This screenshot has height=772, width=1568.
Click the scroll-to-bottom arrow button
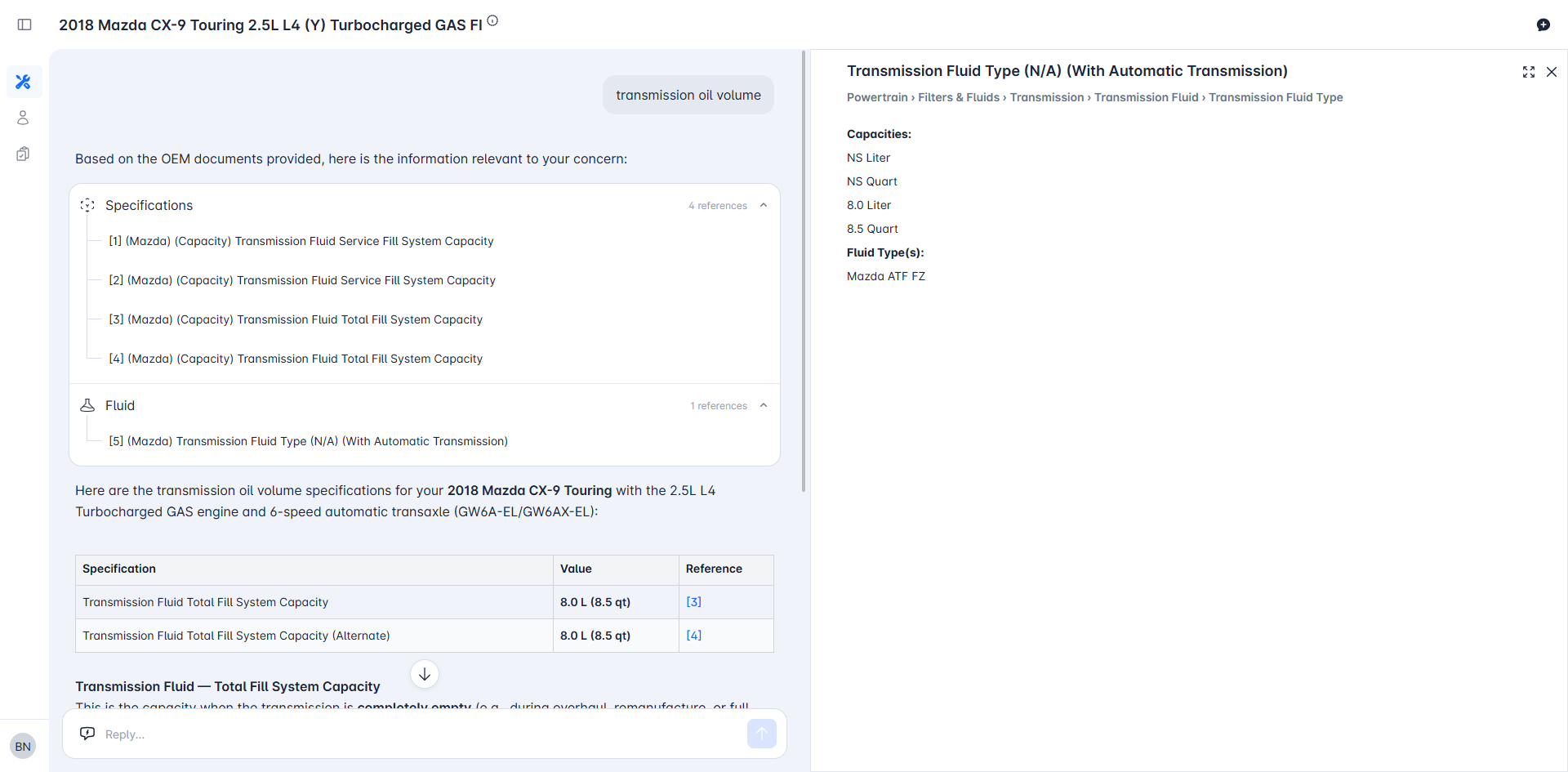(x=425, y=674)
